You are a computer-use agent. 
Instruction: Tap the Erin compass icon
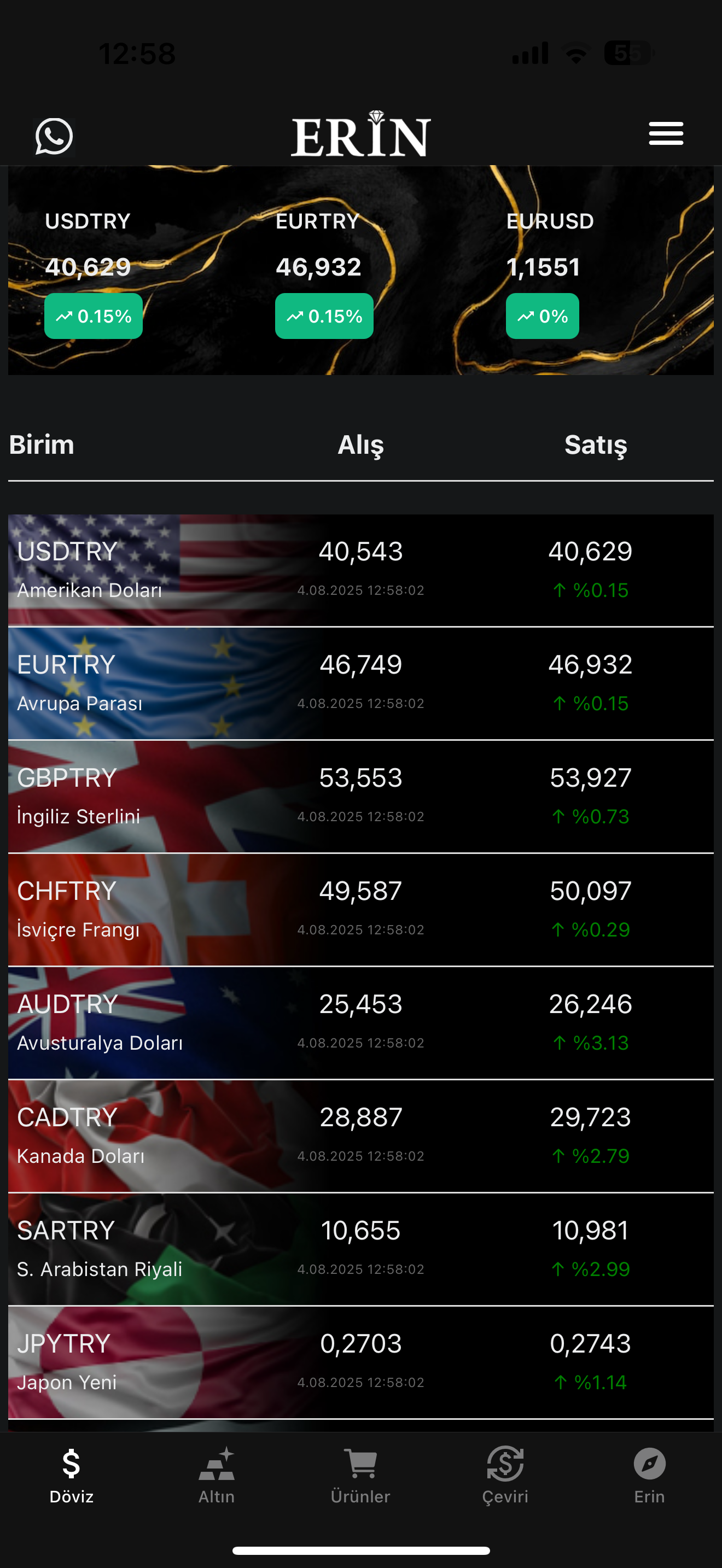point(649,1464)
